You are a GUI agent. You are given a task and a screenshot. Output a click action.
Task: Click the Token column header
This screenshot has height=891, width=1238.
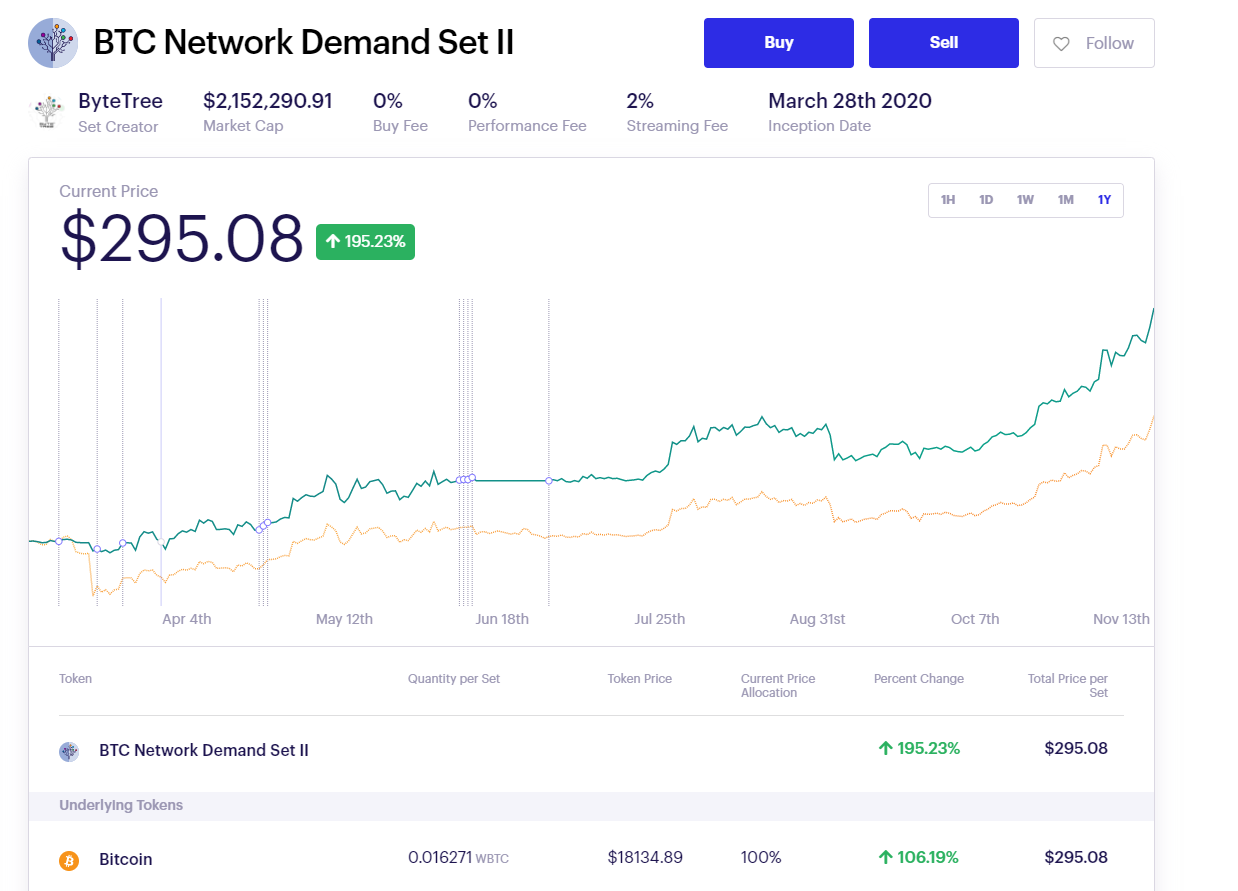pos(76,679)
